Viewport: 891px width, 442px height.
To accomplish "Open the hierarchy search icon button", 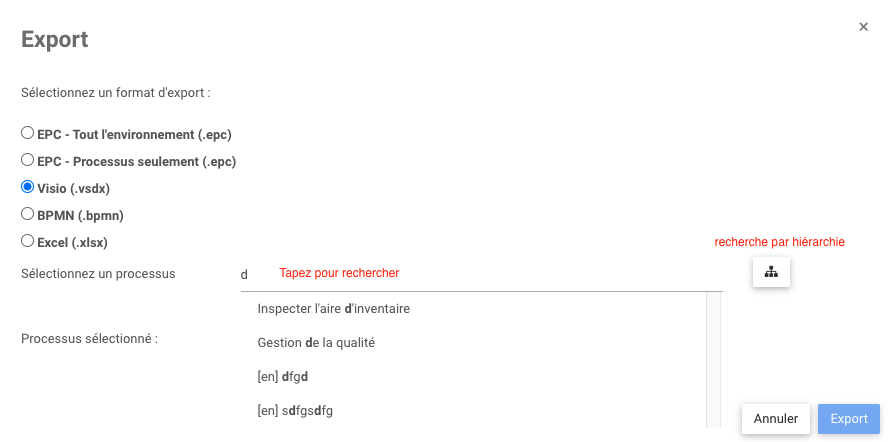I will click(771, 272).
